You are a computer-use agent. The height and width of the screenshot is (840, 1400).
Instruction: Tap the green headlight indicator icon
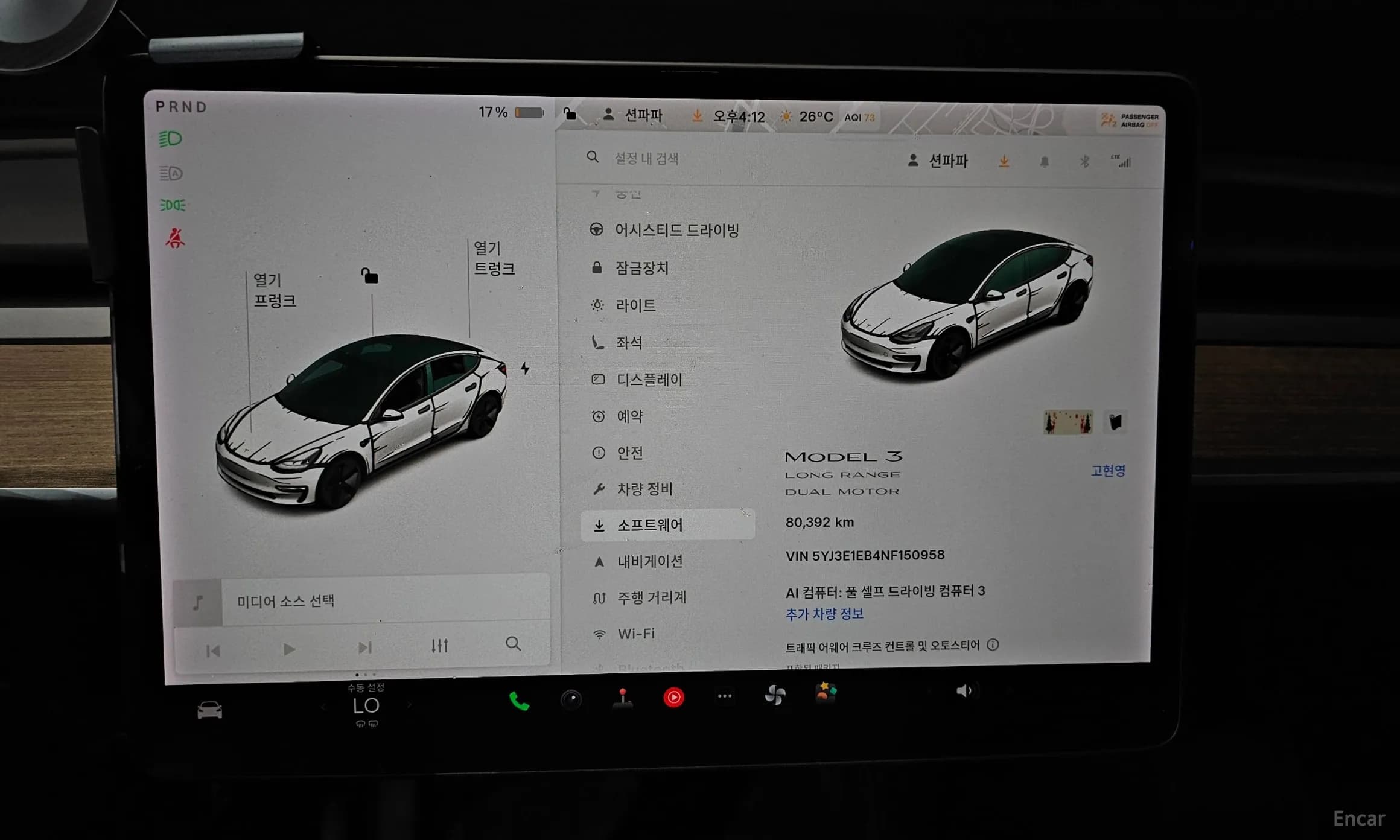click(171, 139)
